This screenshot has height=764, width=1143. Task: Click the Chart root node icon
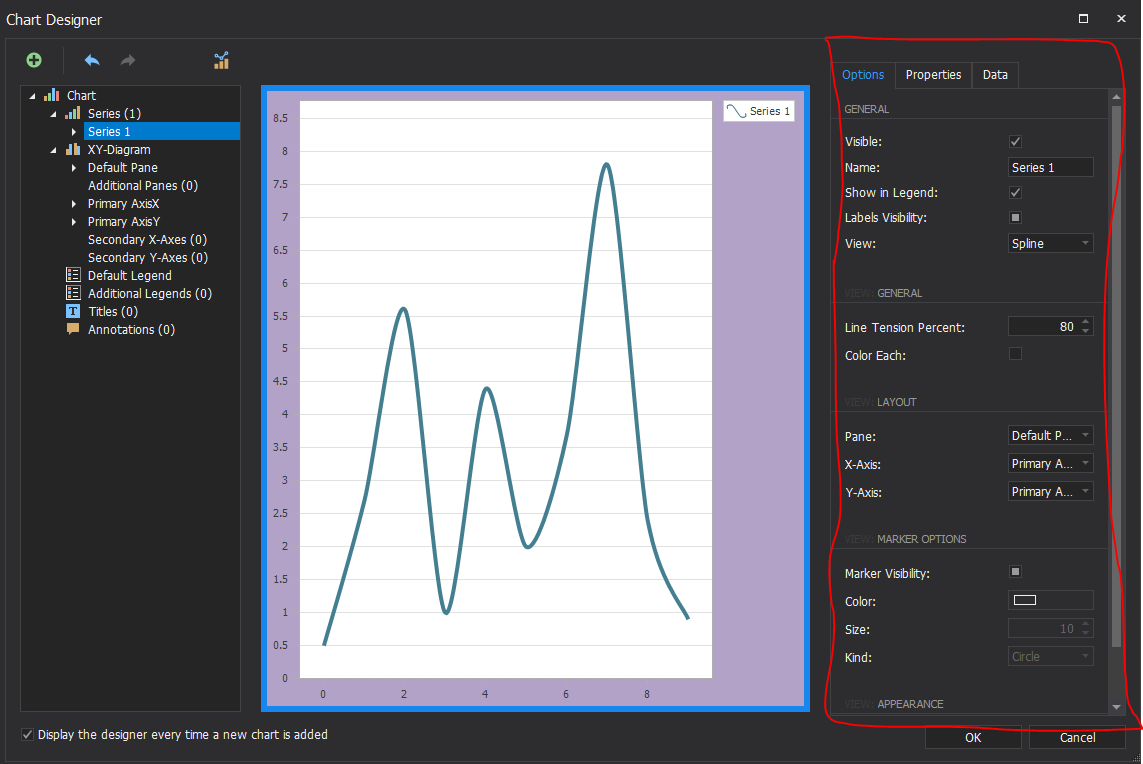(52, 96)
